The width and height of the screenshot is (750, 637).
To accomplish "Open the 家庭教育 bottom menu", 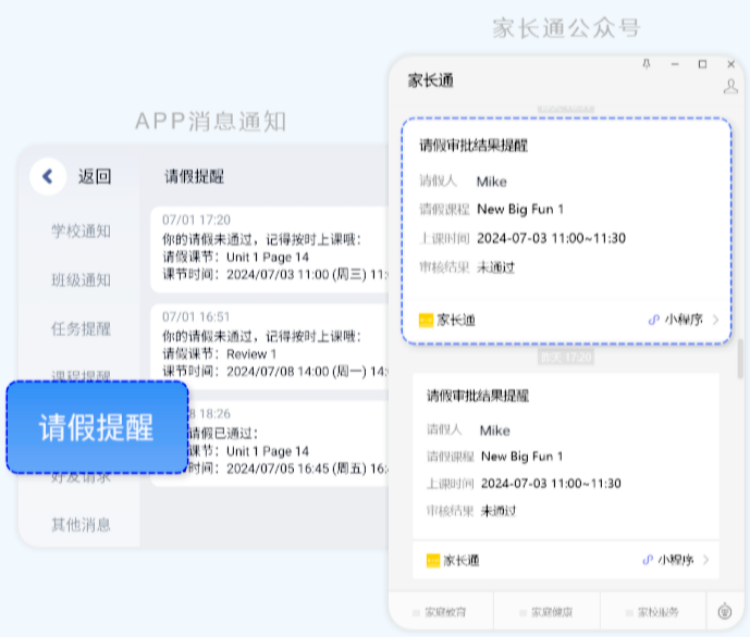I will tap(440, 612).
